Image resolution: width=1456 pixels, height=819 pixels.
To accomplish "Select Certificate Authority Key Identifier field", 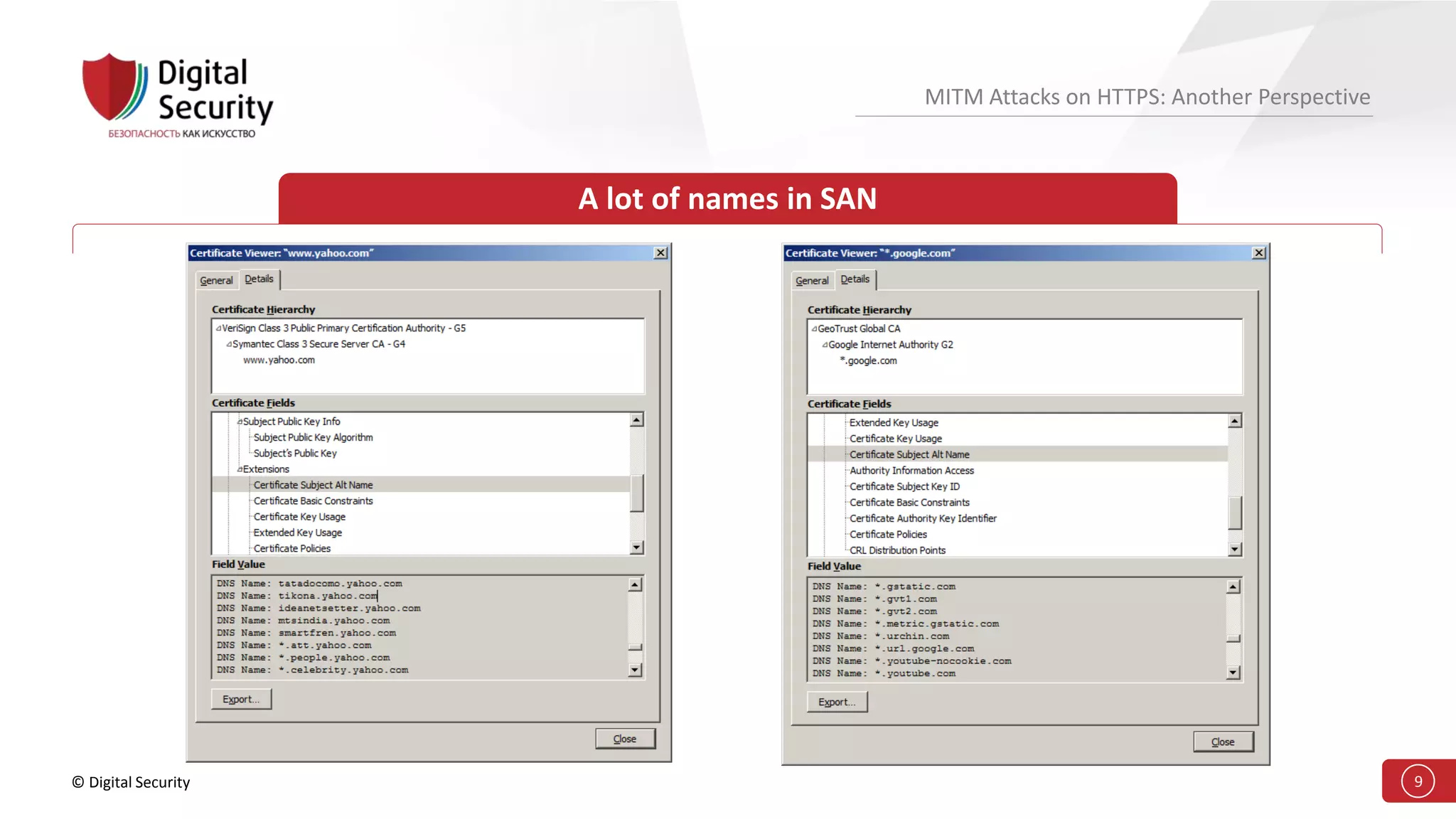I will 923,518.
